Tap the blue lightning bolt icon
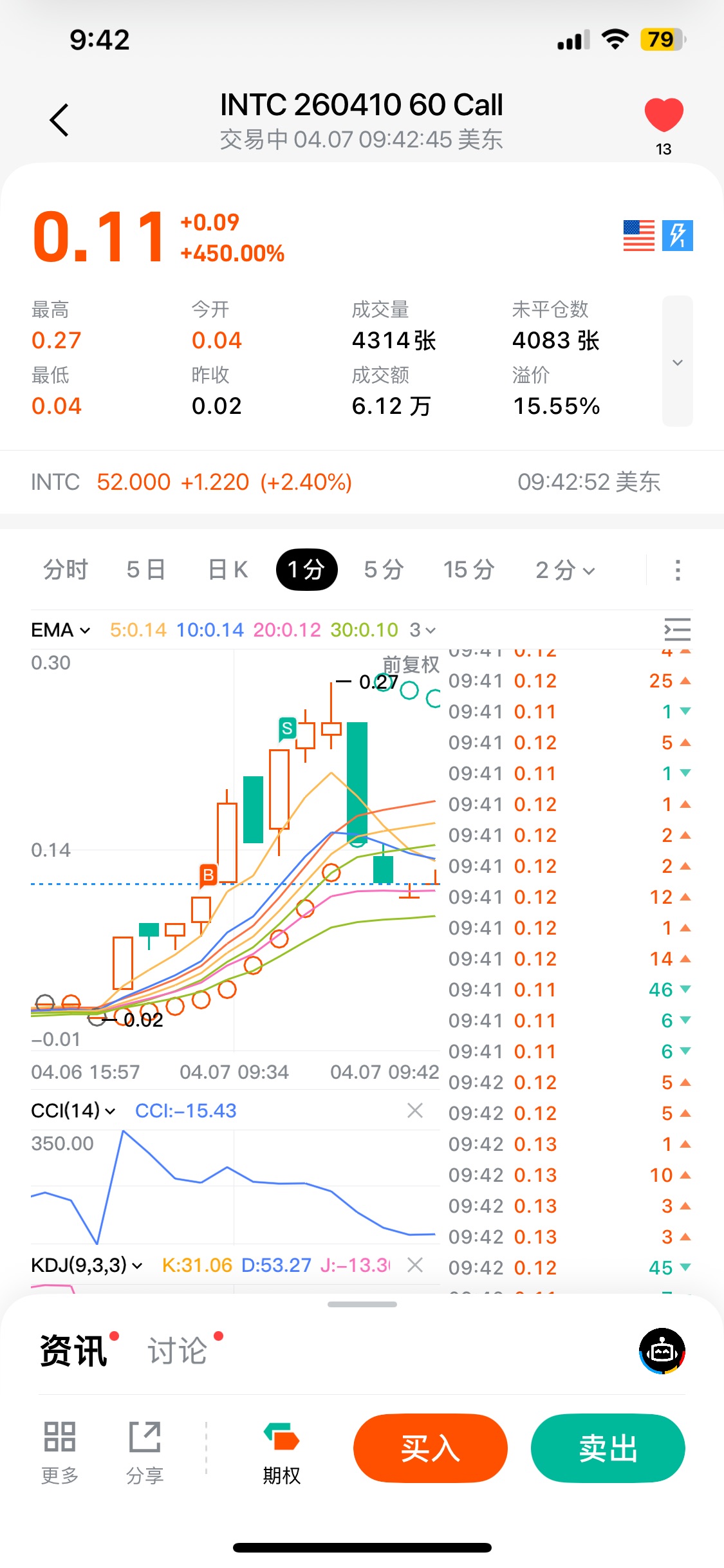 (678, 236)
